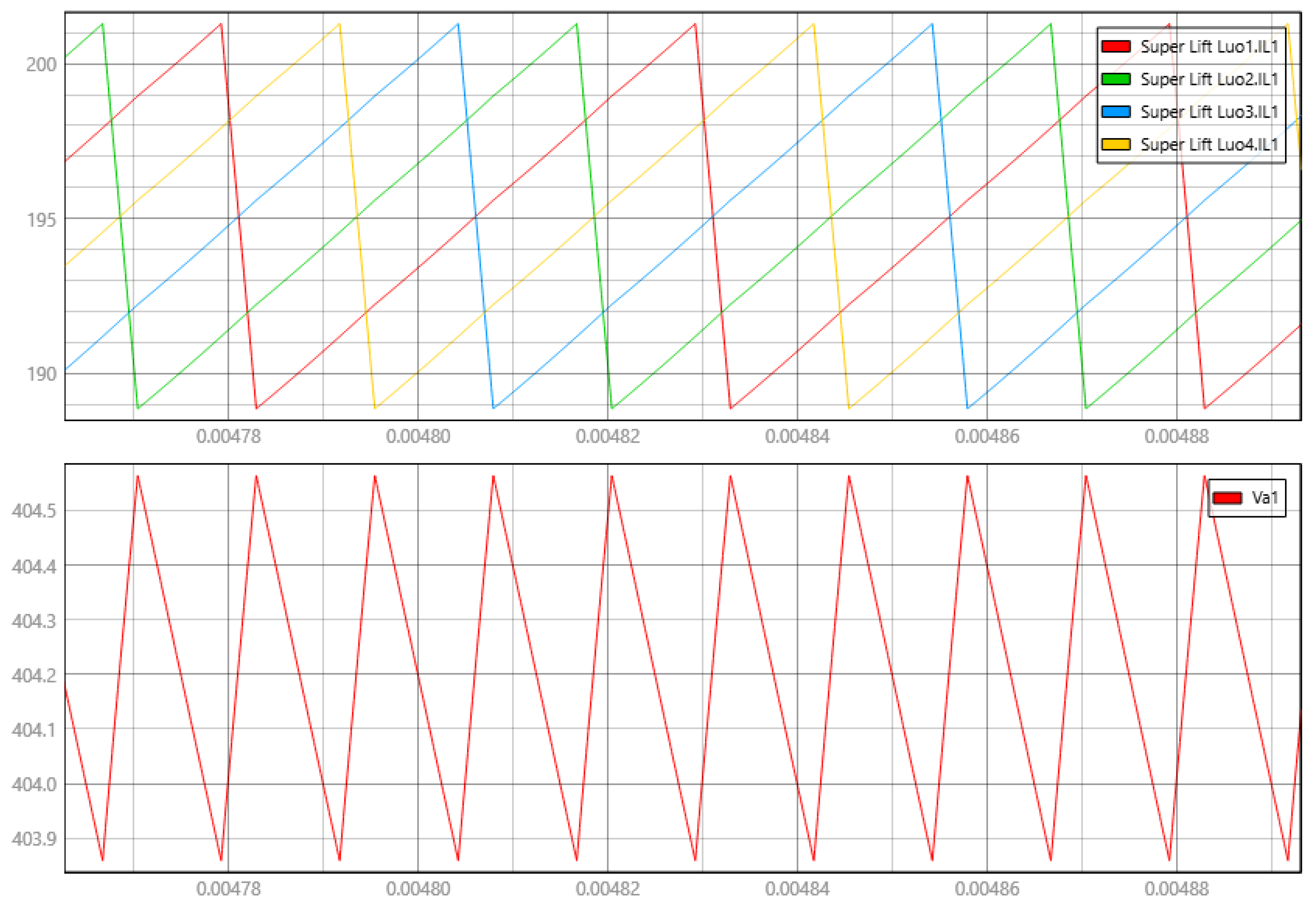Click the 200 tick on upper plot y-axis
The height and width of the screenshot is (904, 1316).
click(x=41, y=65)
